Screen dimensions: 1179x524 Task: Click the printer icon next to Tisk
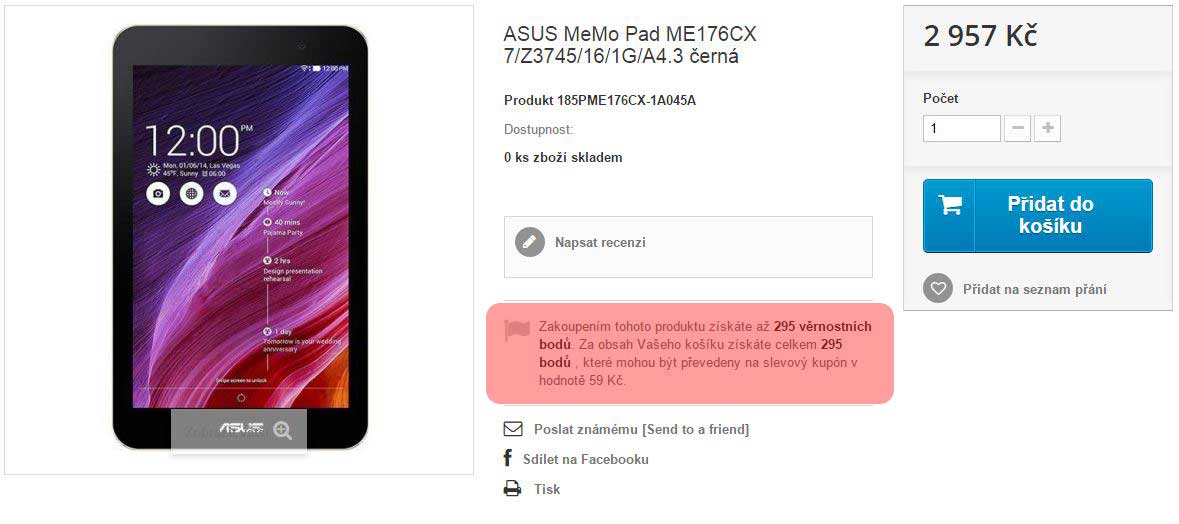coord(513,489)
